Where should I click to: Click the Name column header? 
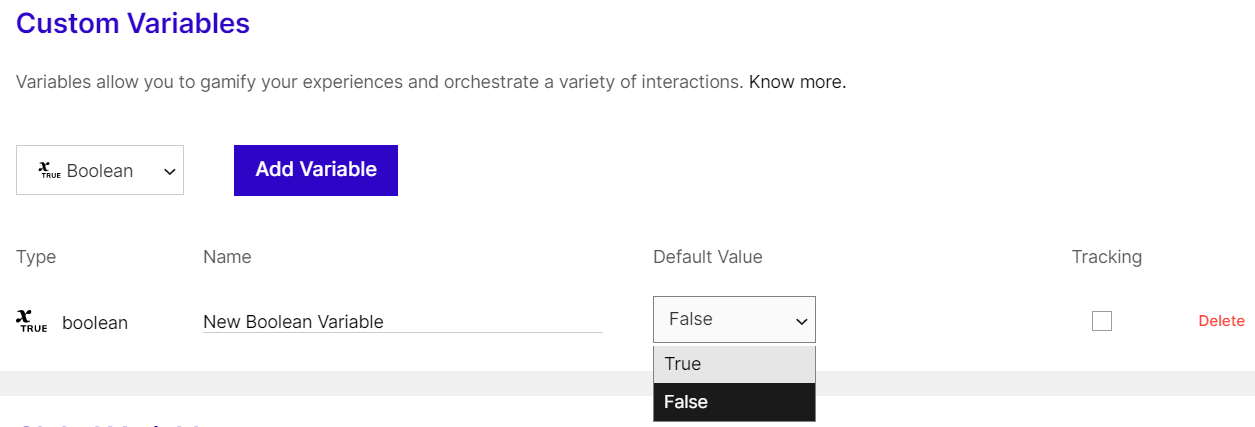(x=227, y=257)
